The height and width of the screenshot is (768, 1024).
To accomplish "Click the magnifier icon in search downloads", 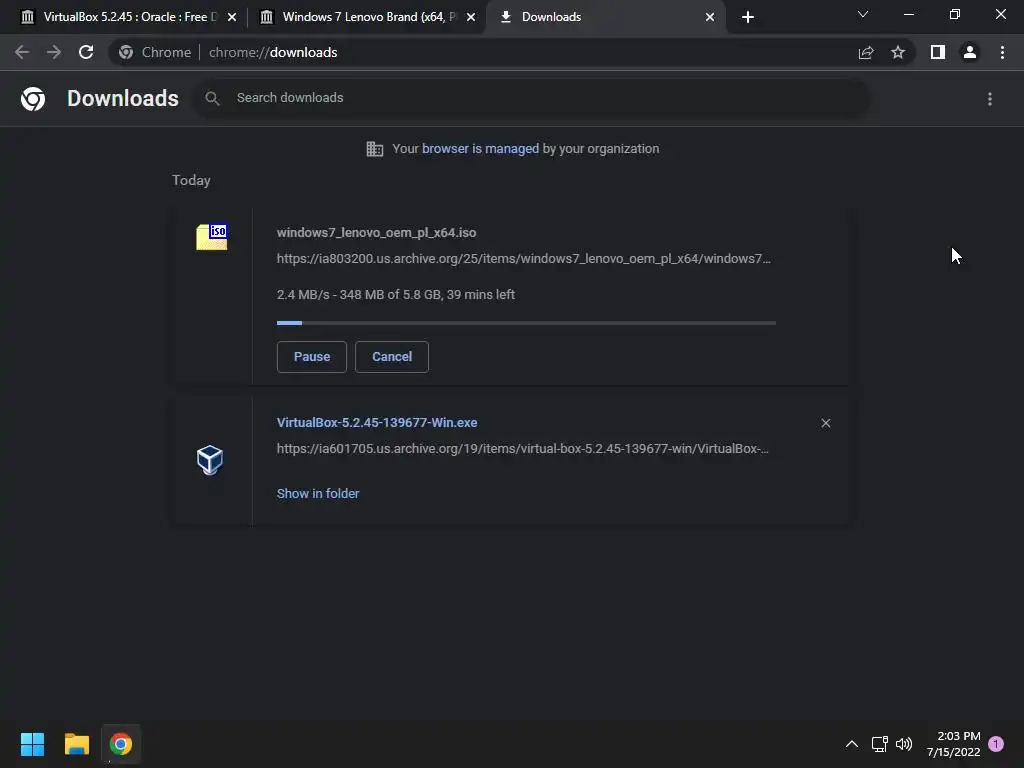I will point(212,98).
